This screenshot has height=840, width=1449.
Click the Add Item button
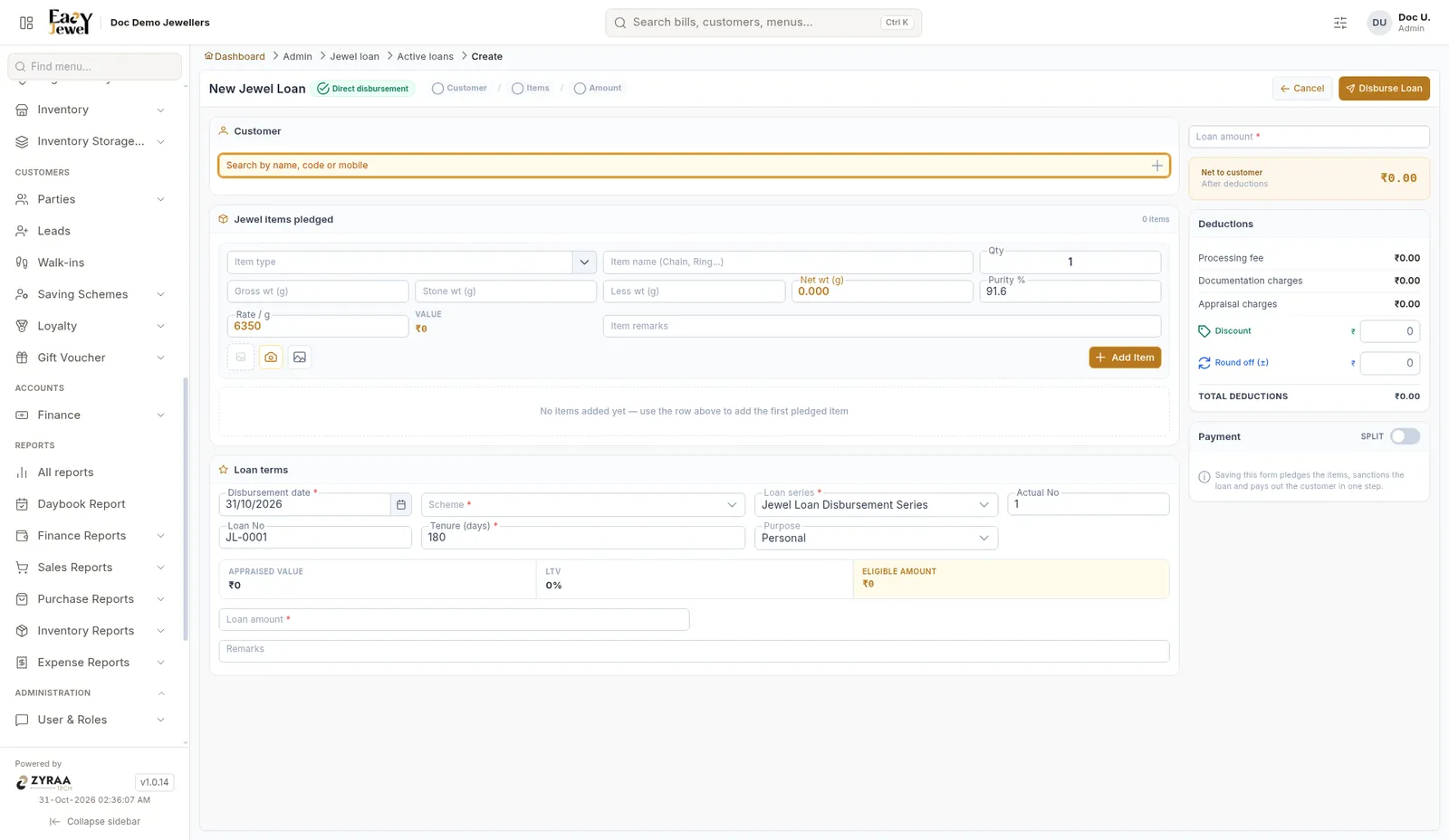point(1125,358)
